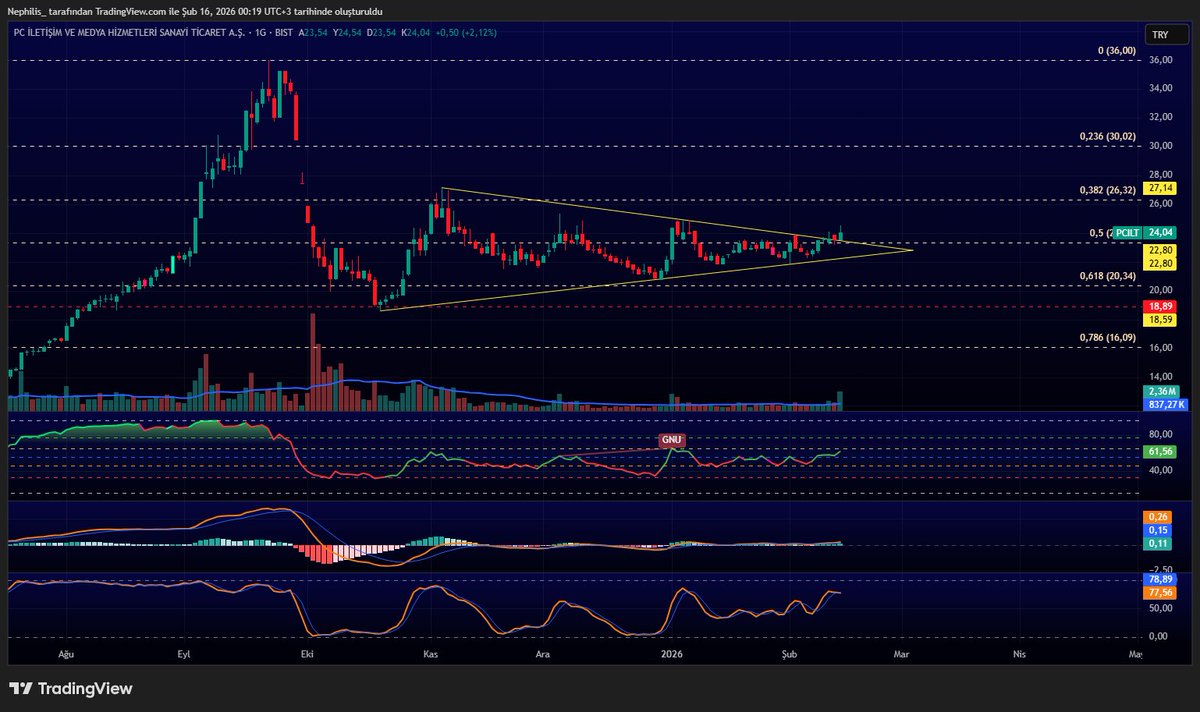
Task: Click the Ağu month label on the time axis
Action: pyautogui.click(x=67, y=654)
